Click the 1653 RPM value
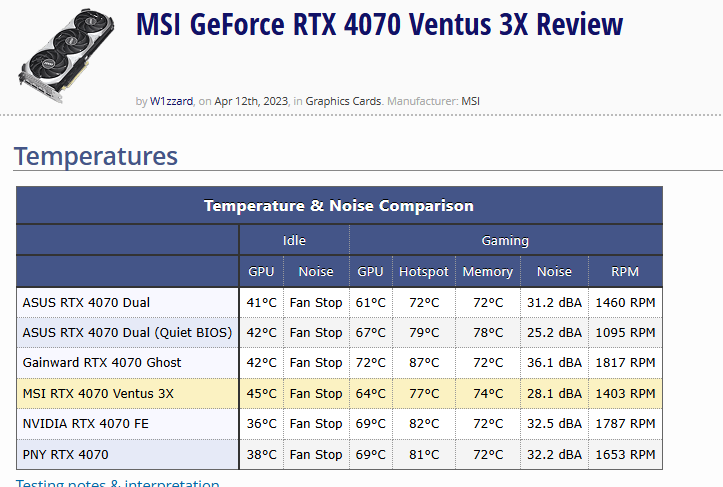 coord(625,454)
